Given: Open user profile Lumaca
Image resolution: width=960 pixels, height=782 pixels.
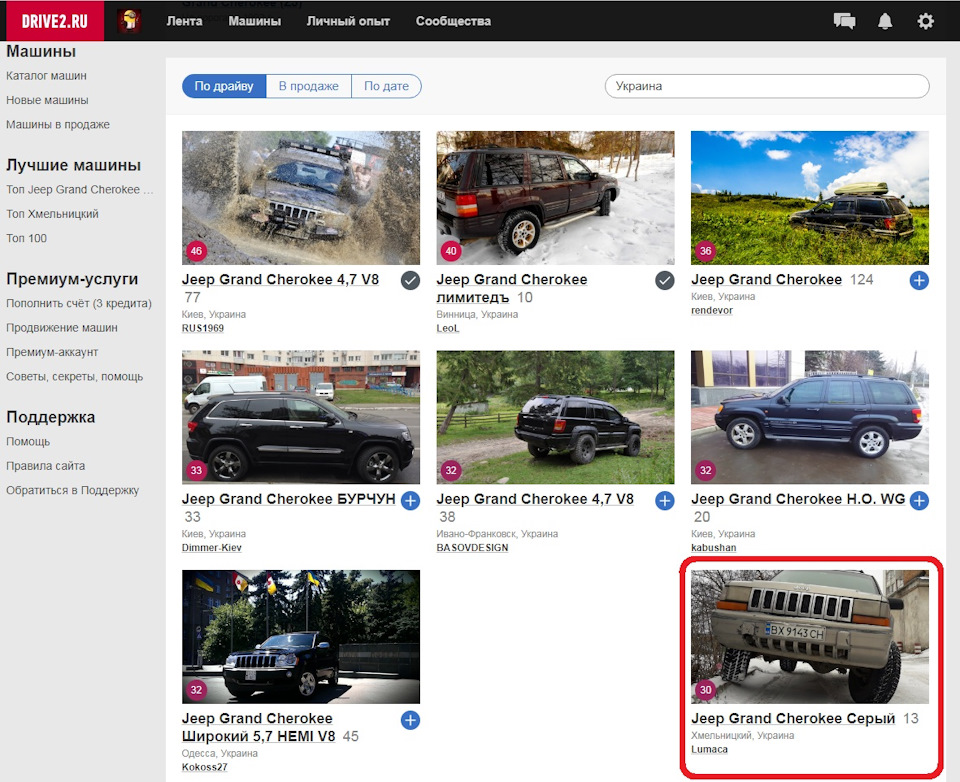Looking at the screenshot, I should pyautogui.click(x=710, y=750).
